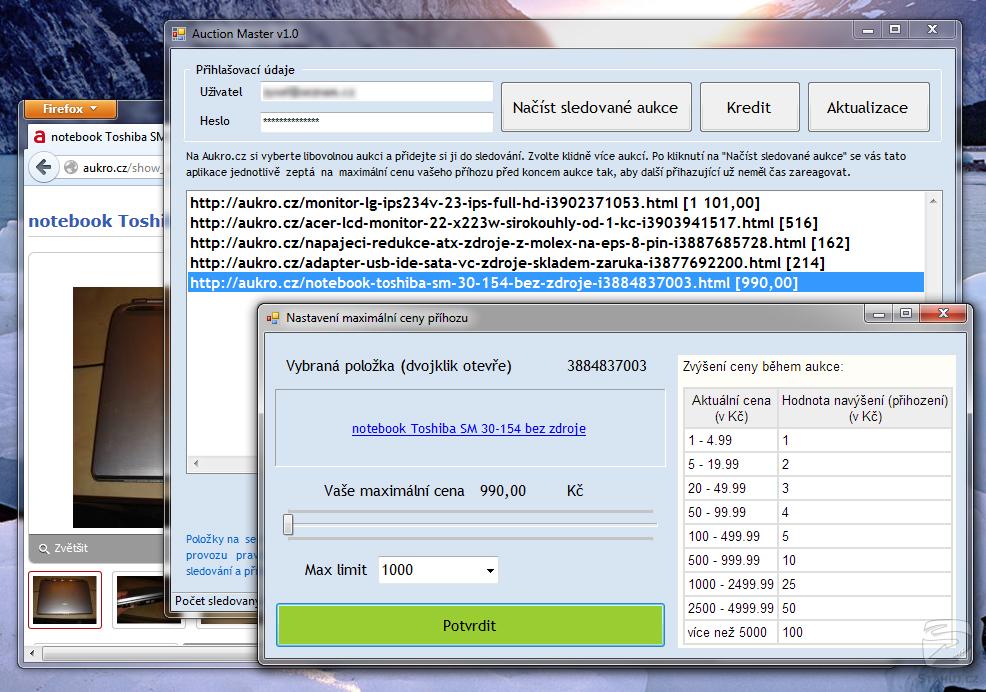Click Zvětšit magnifier link in Firefox page
This screenshot has height=692, width=986.
[63, 548]
